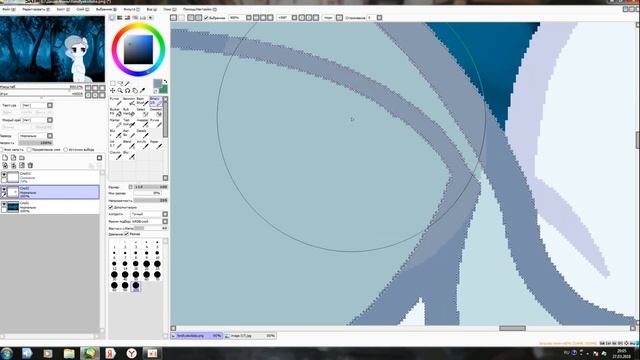Select the zoom magnifier tool
This screenshot has height=360, width=640.
[120, 91]
